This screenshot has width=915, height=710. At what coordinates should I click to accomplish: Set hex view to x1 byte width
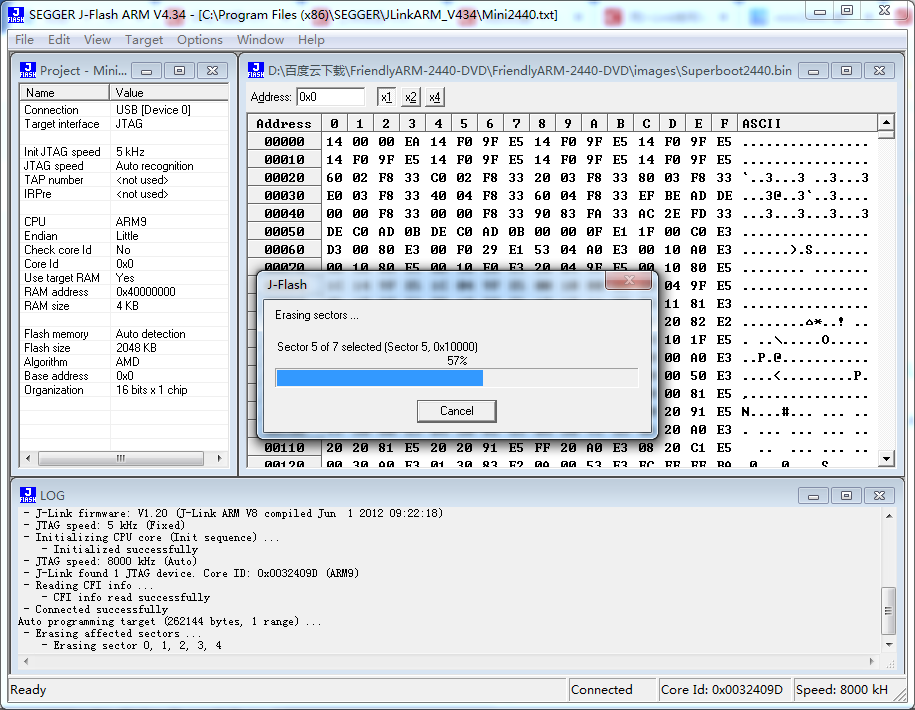coord(386,97)
